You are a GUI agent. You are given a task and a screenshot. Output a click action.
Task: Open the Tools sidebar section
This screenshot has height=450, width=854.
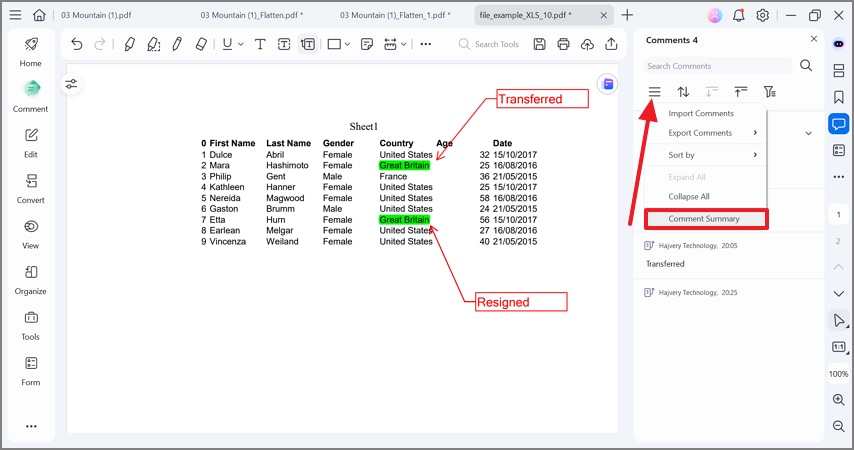30,326
